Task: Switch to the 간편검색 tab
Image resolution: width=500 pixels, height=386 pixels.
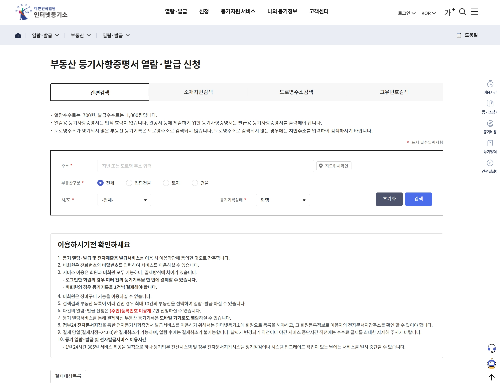Action: point(100,92)
